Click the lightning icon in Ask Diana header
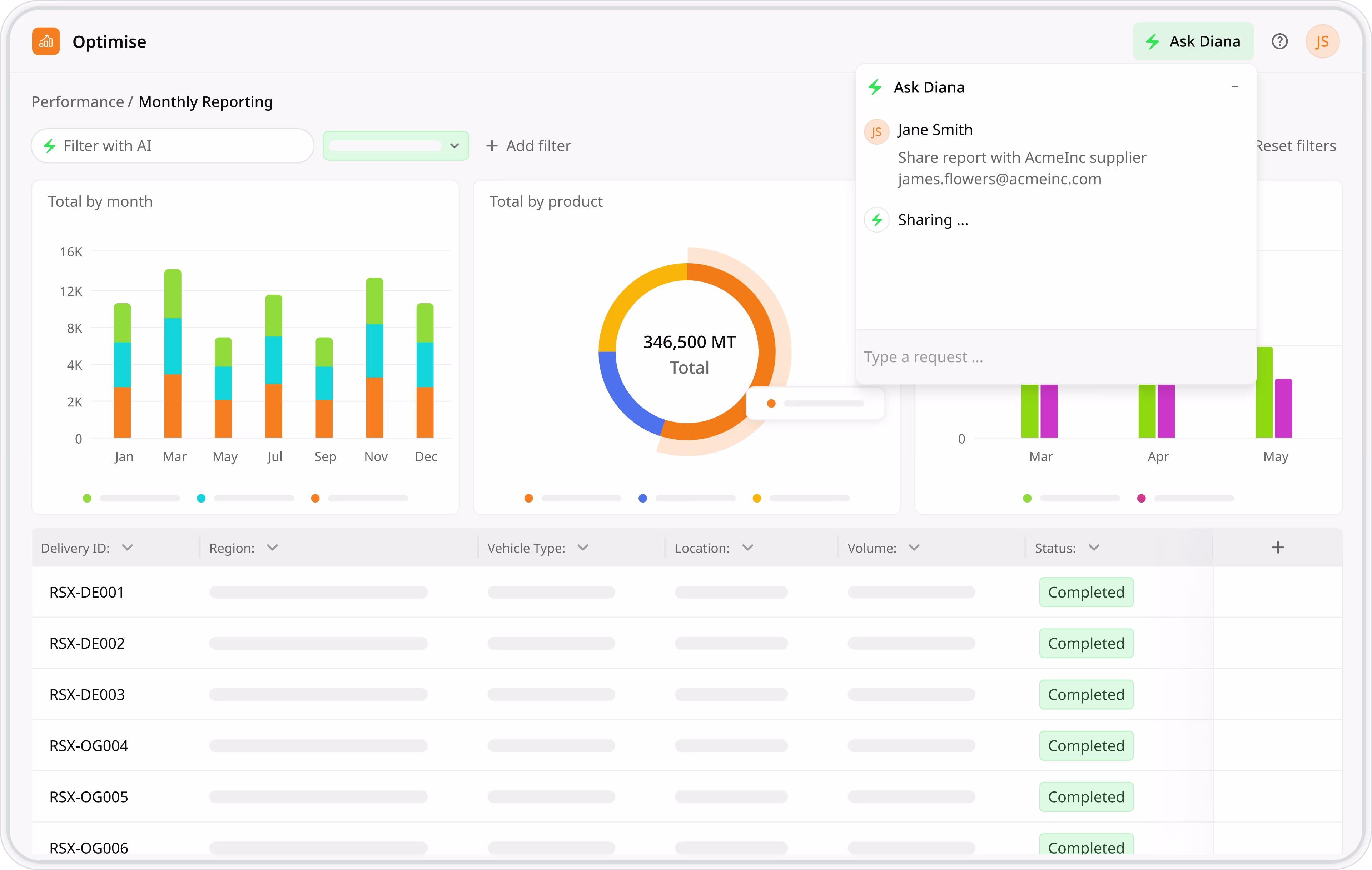The height and width of the screenshot is (870, 1372). point(875,87)
